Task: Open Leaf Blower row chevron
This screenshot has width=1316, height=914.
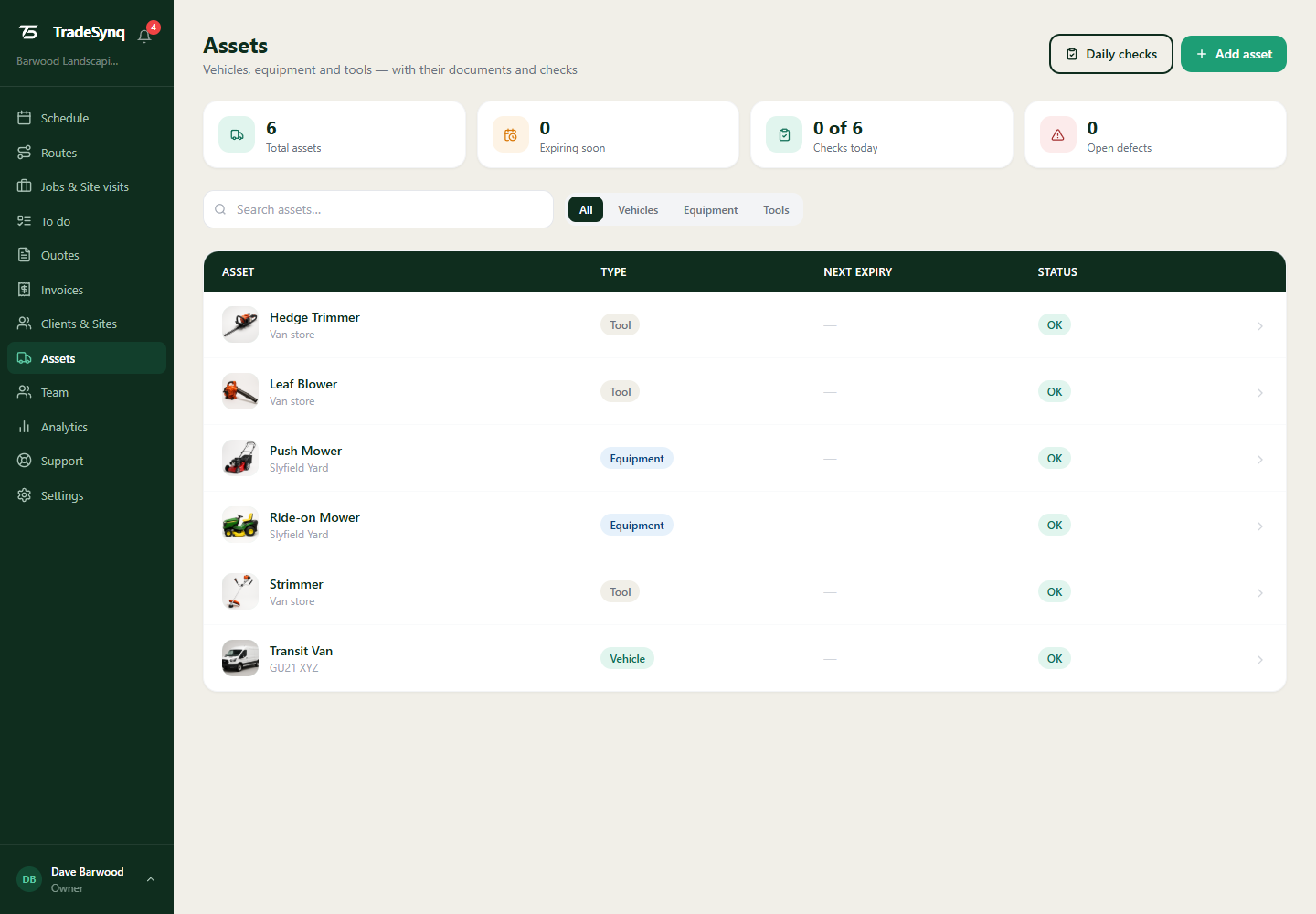Action: coord(1260,393)
